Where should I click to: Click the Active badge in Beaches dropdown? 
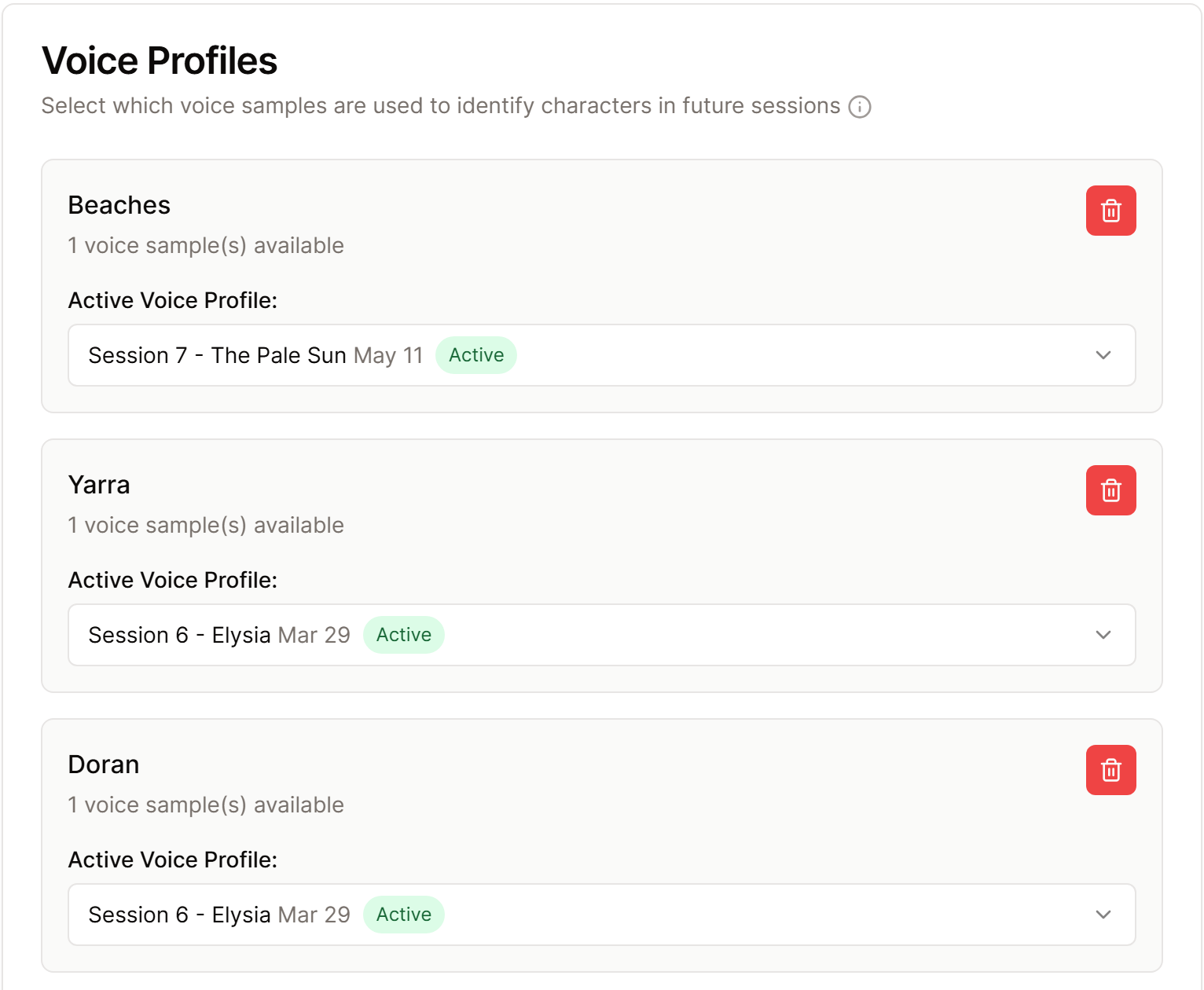pos(476,355)
